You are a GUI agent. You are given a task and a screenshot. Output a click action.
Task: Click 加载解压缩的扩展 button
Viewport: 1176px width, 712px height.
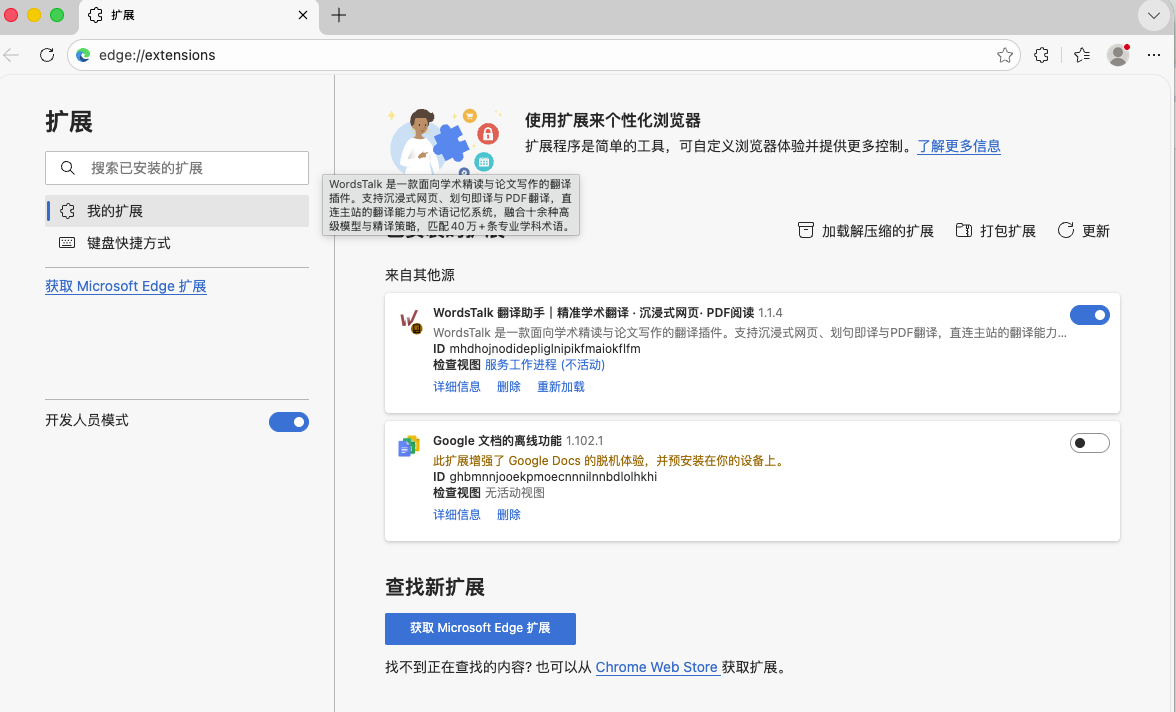click(x=866, y=231)
